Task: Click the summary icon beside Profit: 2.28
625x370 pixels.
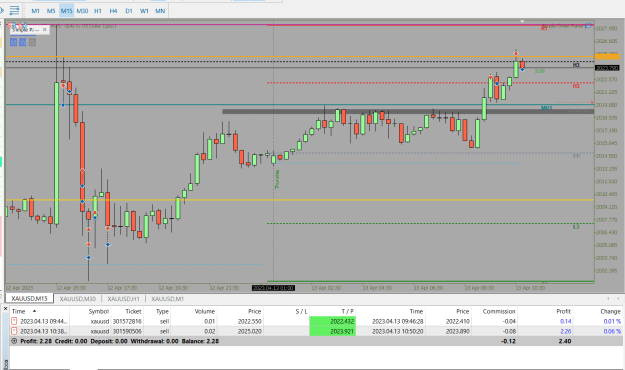Action: (x=14, y=341)
